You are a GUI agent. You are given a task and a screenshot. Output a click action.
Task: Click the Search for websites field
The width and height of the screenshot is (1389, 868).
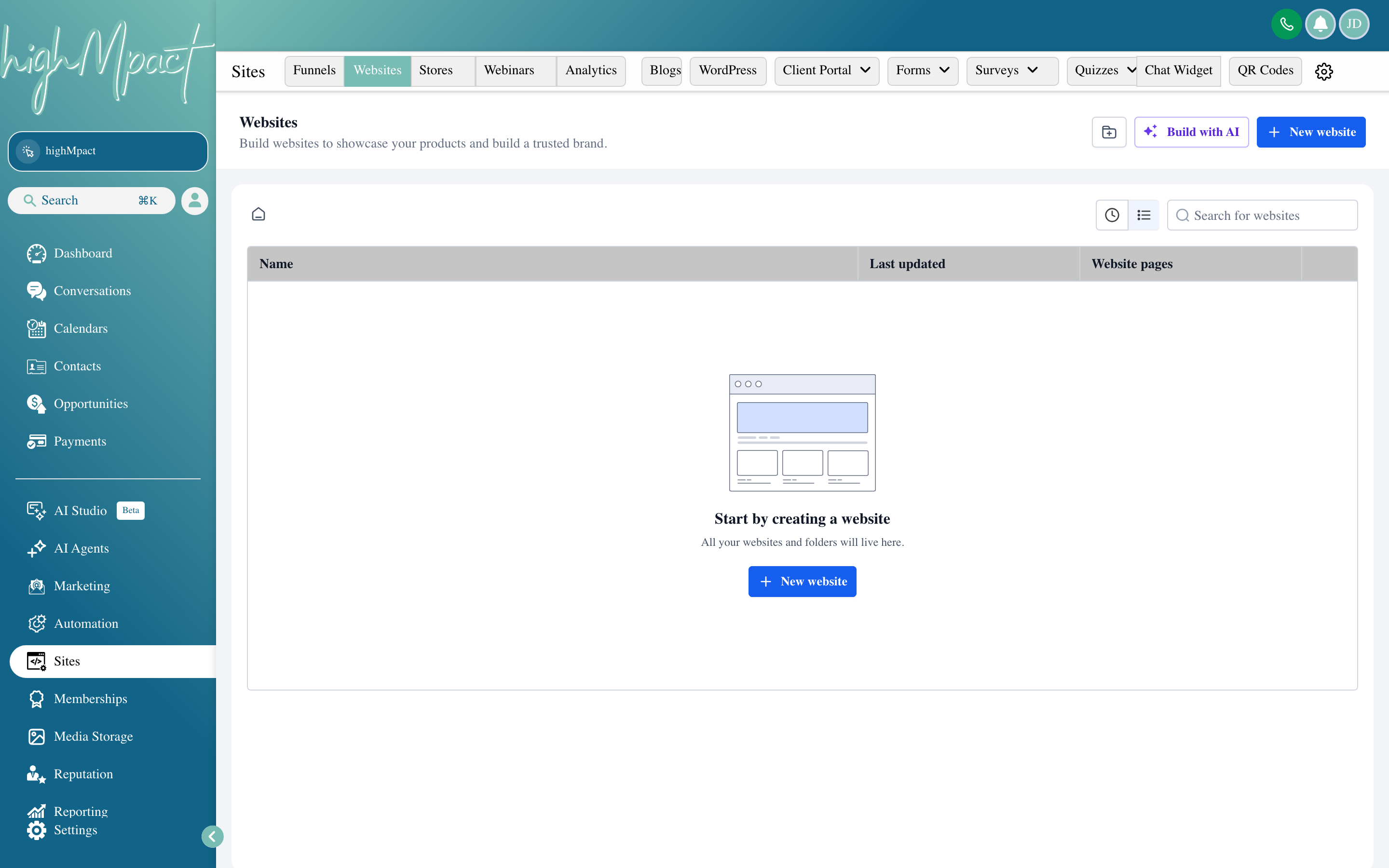1262,215
